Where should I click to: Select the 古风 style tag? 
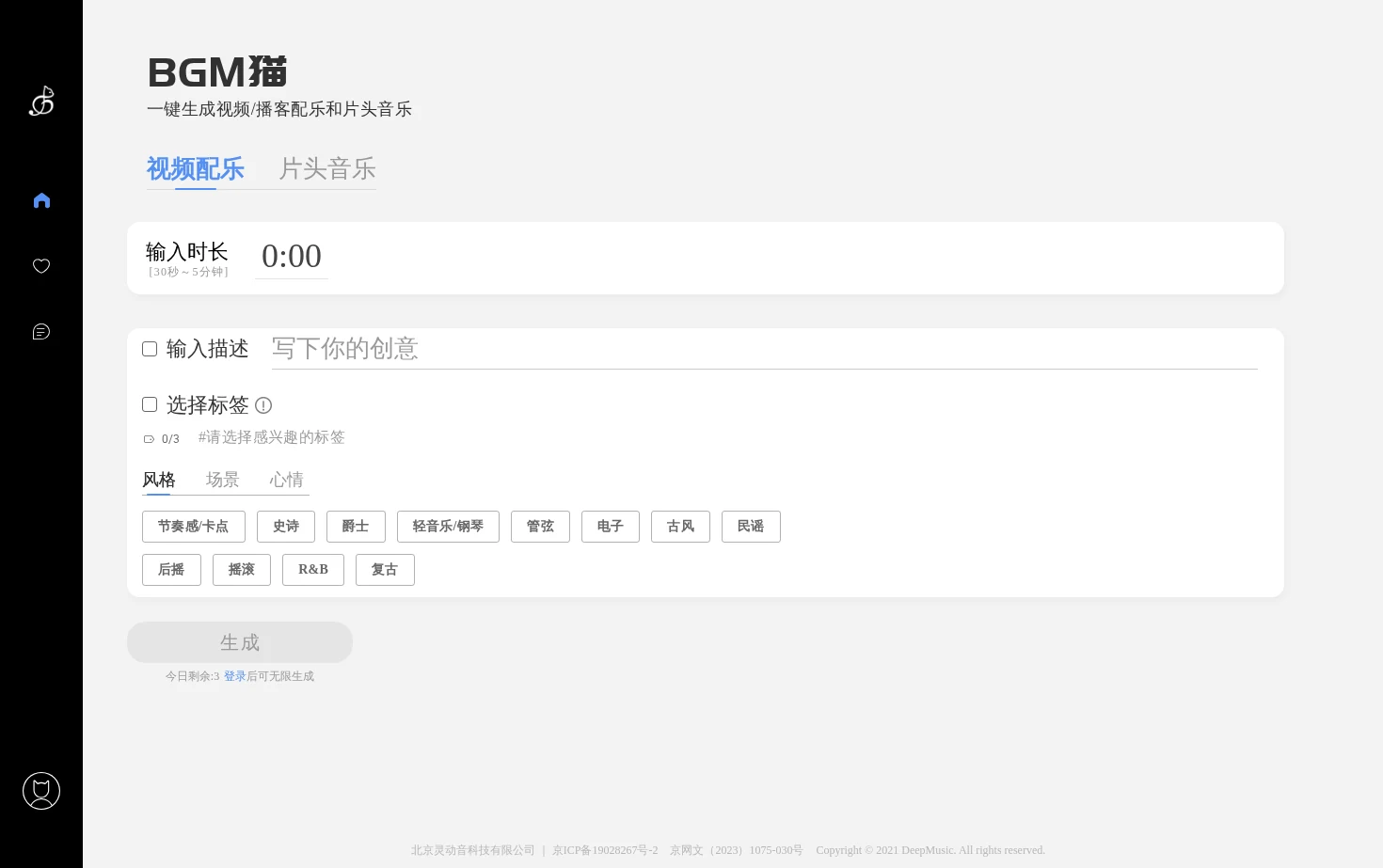click(x=680, y=527)
